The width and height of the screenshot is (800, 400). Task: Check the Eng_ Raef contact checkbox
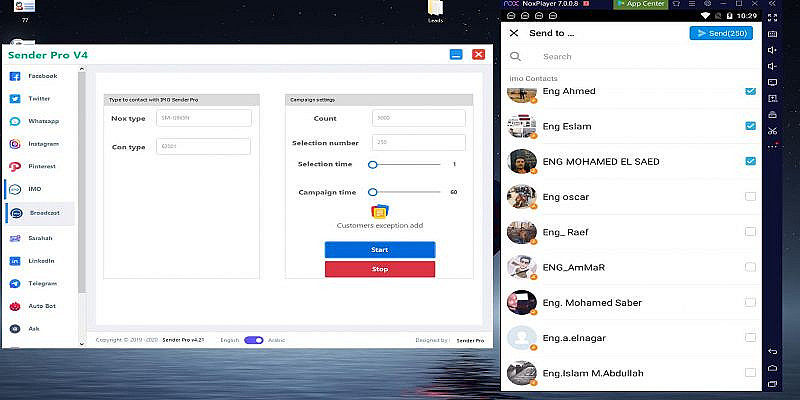coord(751,232)
